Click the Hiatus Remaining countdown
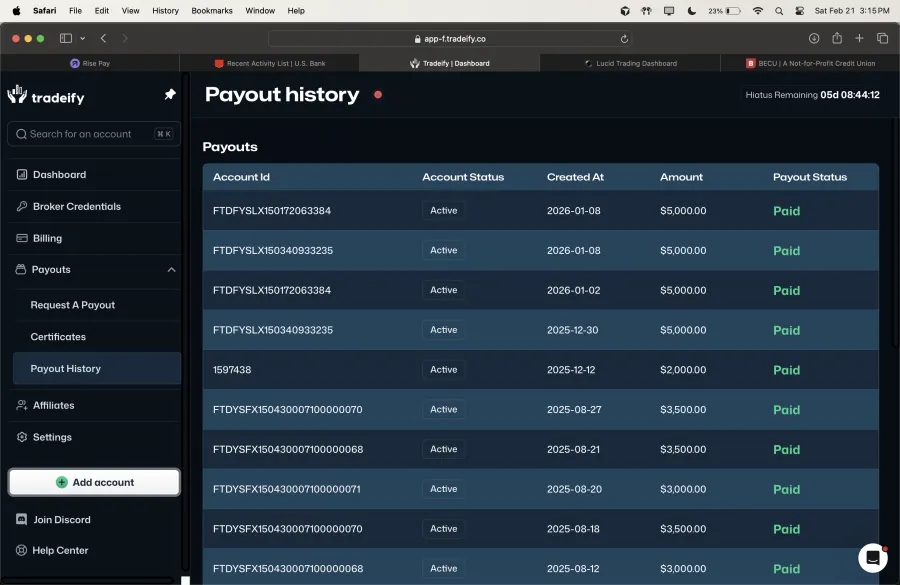Viewport: 900px width, 585px height. pos(812,95)
